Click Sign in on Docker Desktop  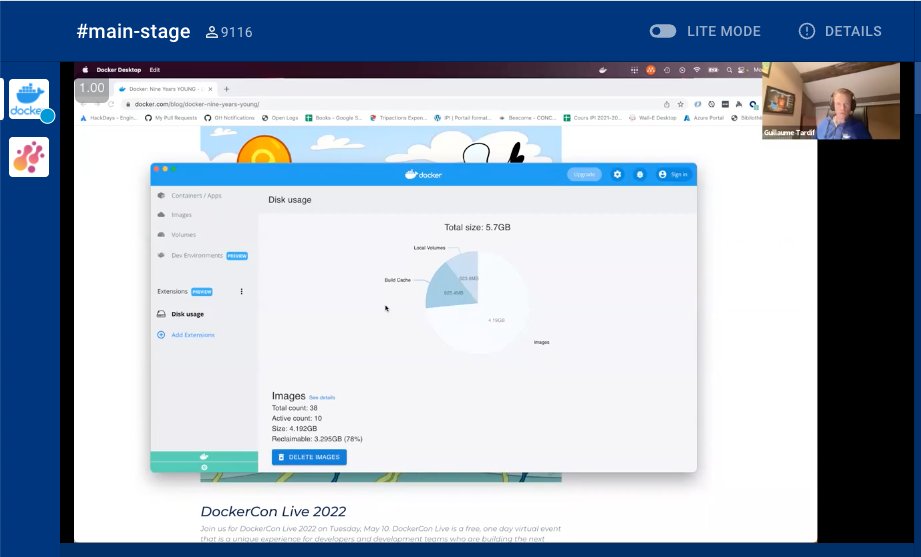click(673, 175)
